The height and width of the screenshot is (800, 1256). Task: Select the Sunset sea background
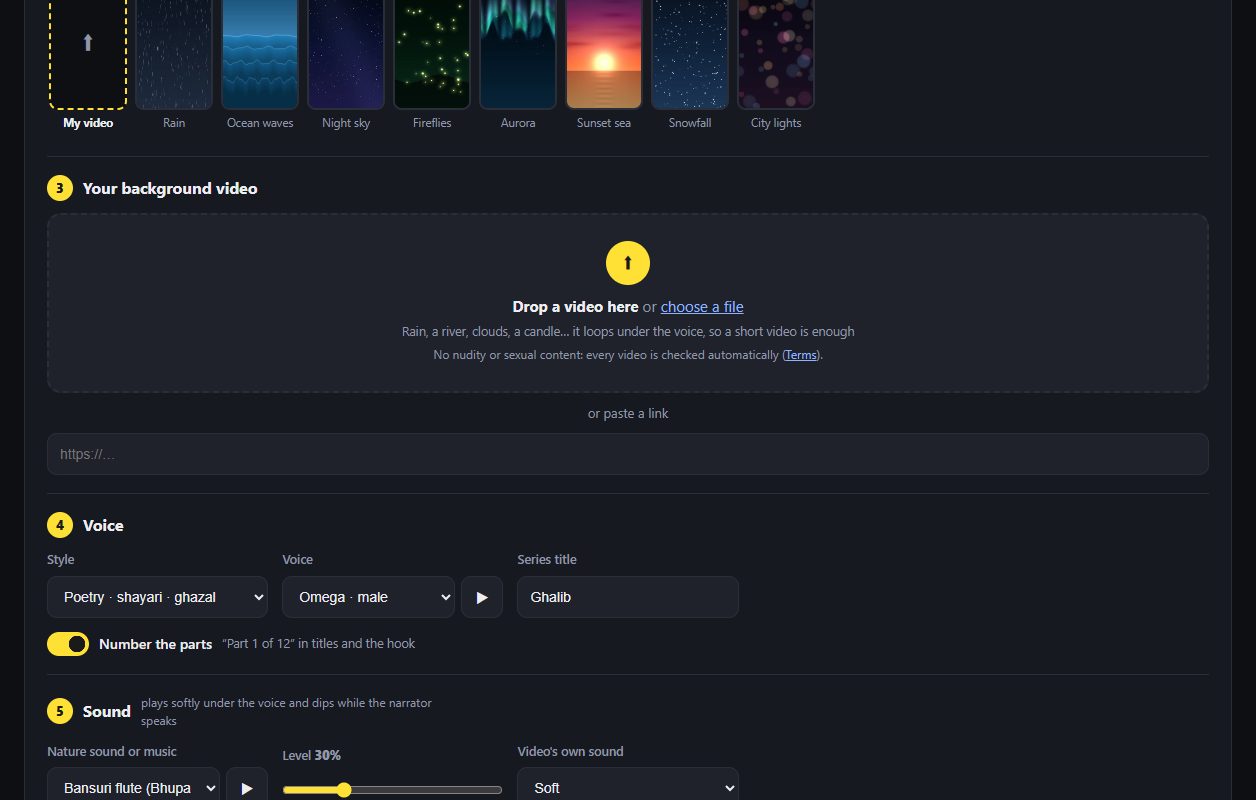pyautogui.click(x=604, y=54)
